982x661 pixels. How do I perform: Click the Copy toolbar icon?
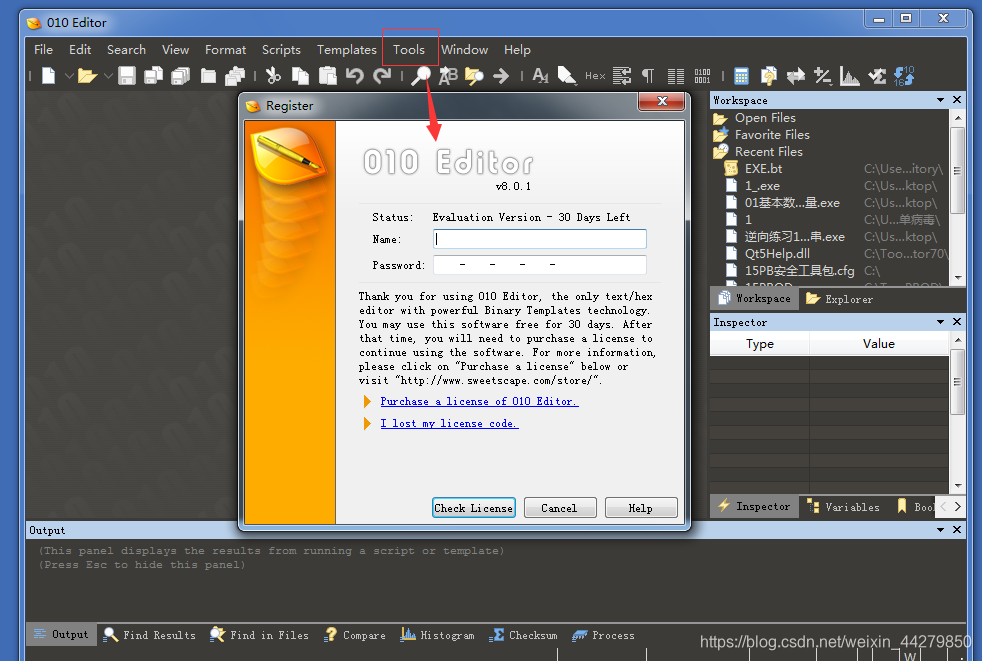pyautogui.click(x=301, y=76)
